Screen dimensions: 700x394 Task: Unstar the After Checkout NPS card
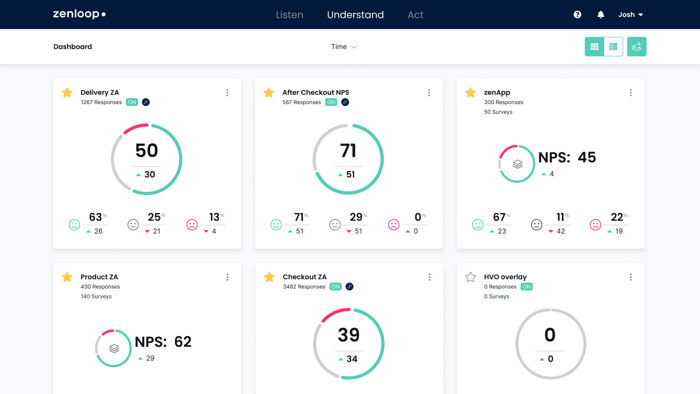(269, 93)
